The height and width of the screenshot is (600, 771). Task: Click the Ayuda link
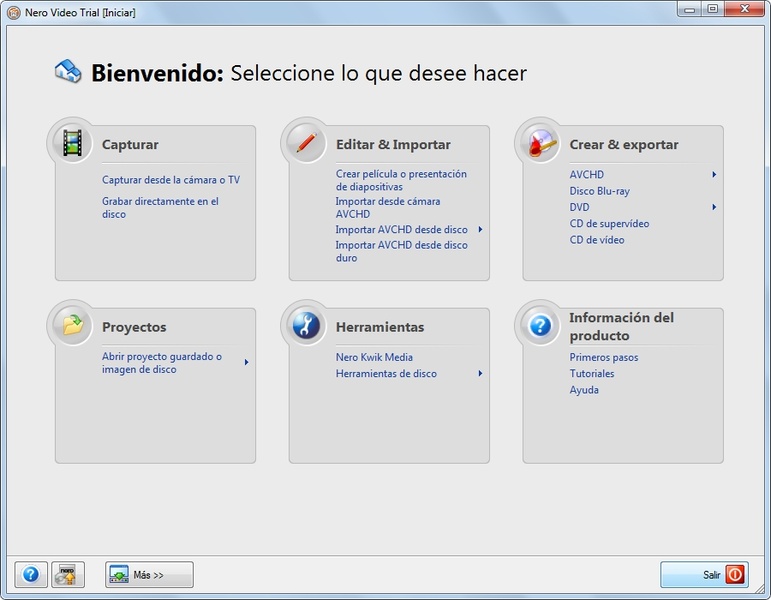pyautogui.click(x=584, y=390)
